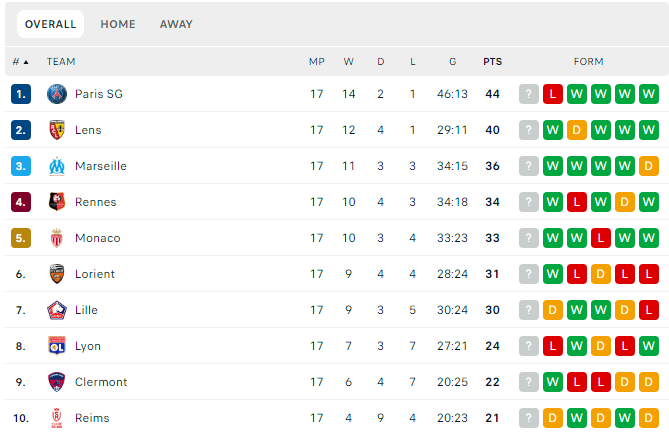The image size is (669, 434).
Task: Sort standings by PTS column header
Action: pos(492,62)
